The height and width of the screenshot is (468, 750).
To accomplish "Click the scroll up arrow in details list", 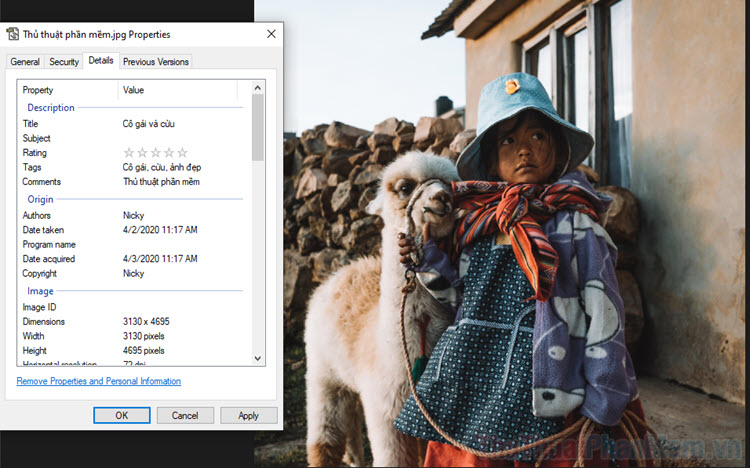I will (x=258, y=88).
